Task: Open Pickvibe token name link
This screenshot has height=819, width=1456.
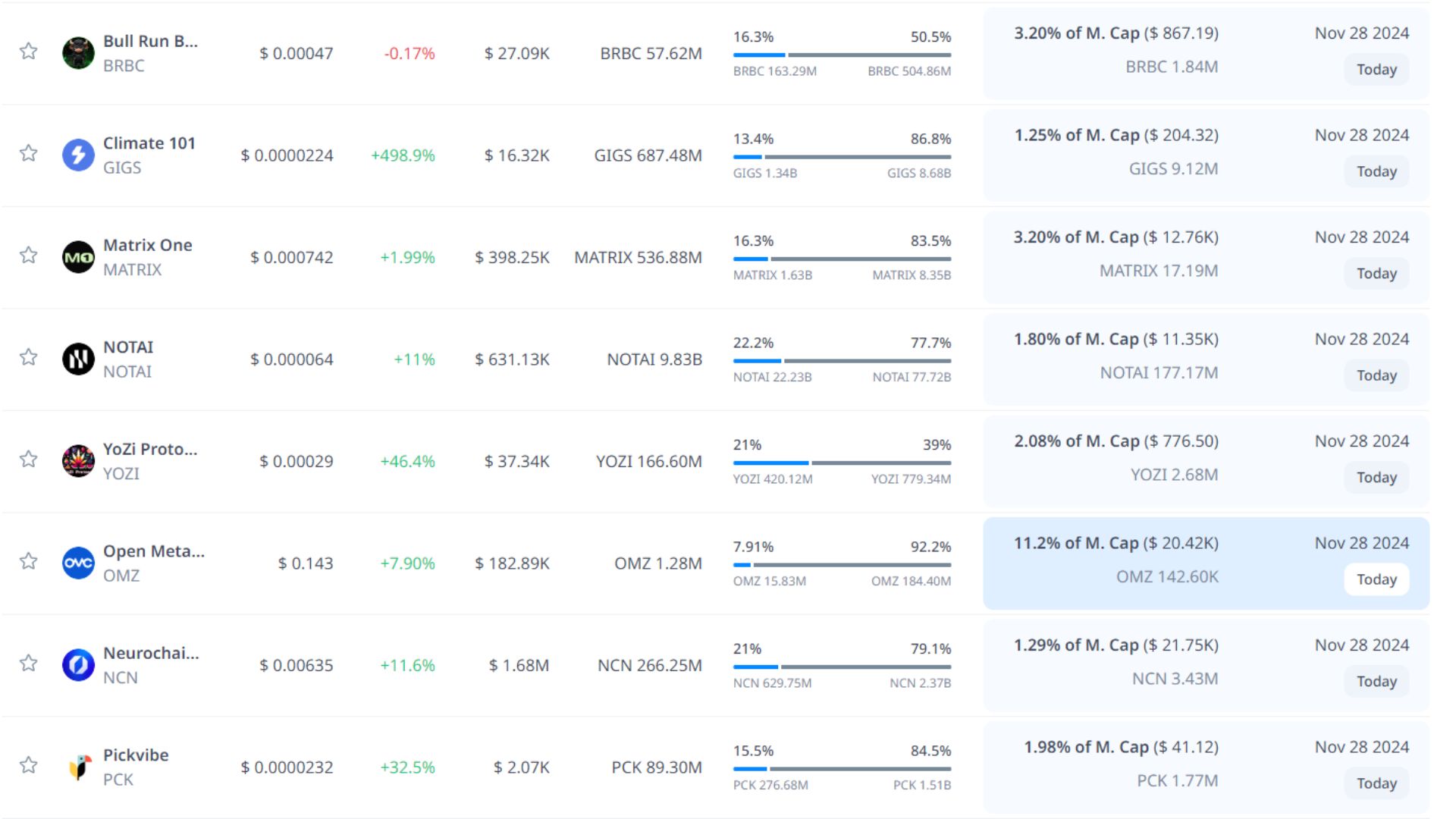Action: click(x=136, y=755)
